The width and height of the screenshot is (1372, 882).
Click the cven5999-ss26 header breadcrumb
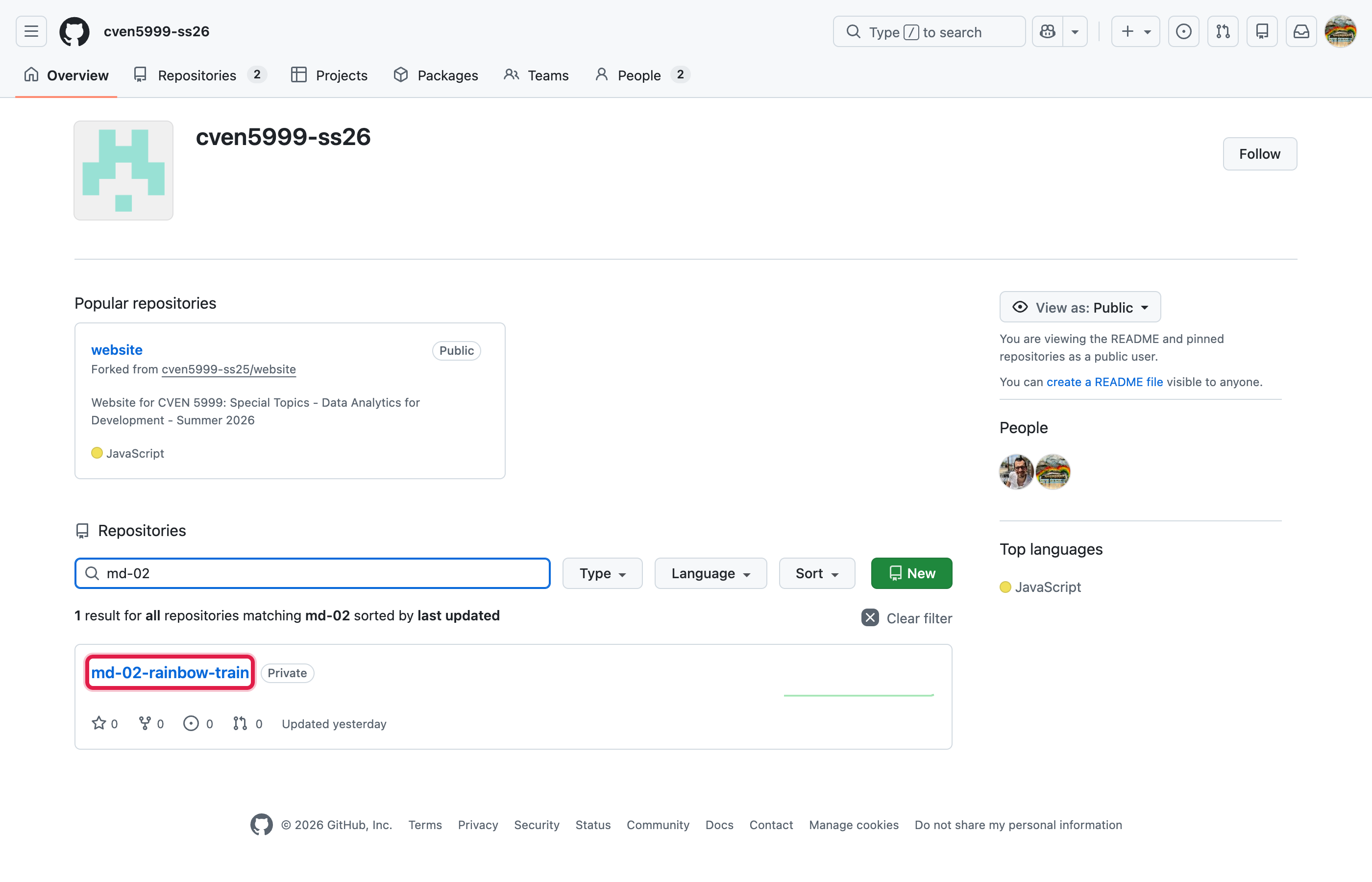(156, 31)
